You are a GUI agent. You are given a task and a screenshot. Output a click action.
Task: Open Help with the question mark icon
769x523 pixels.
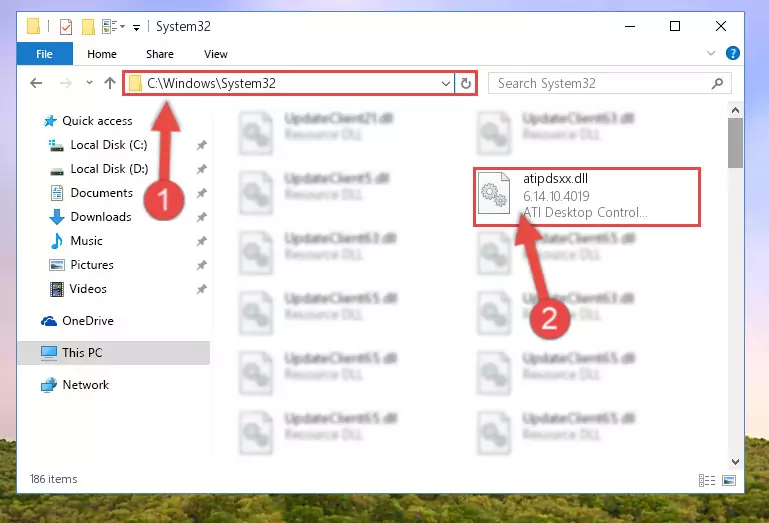732,53
